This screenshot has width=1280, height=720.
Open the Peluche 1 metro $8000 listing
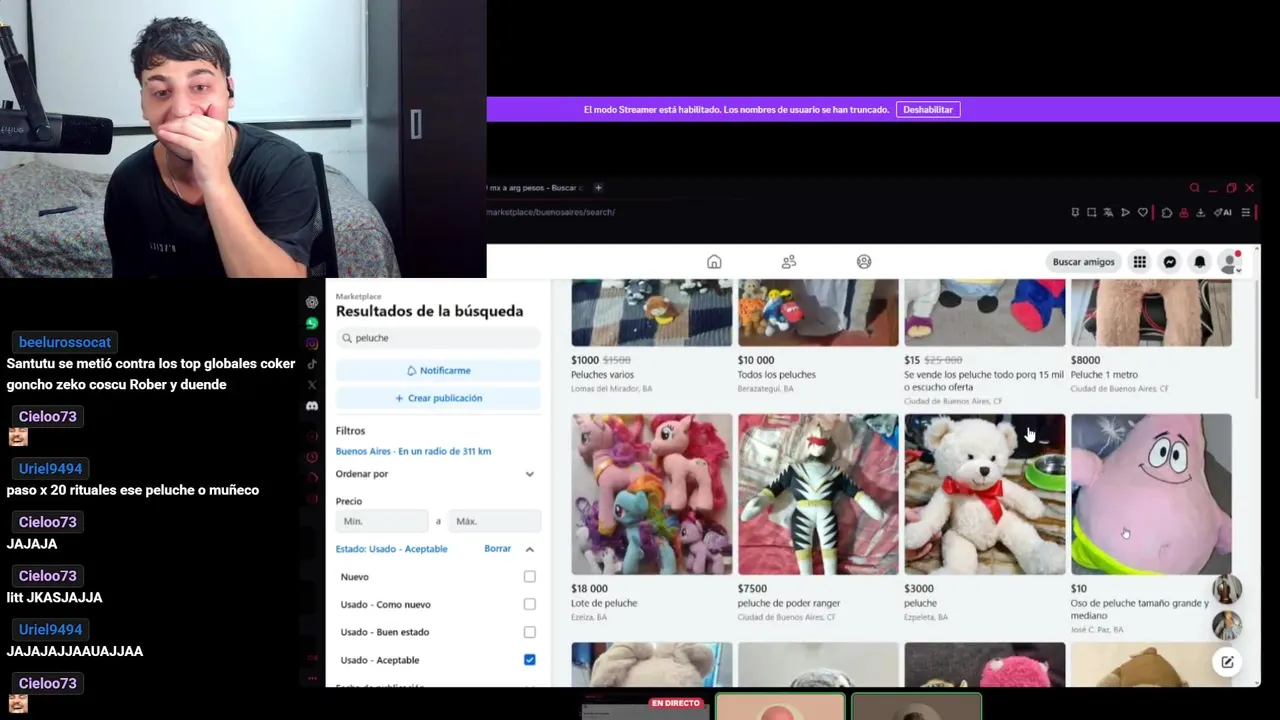tap(1151, 313)
